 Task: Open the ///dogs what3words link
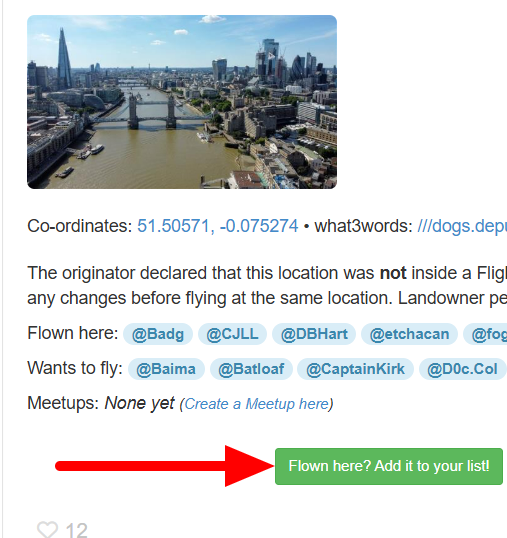[462, 226]
